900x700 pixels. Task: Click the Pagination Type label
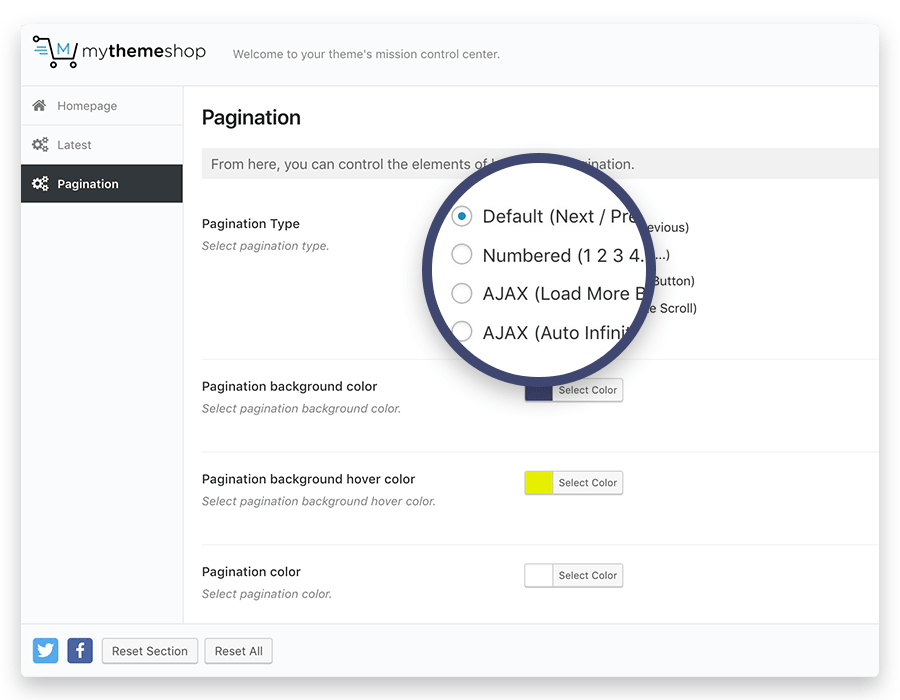(x=251, y=224)
